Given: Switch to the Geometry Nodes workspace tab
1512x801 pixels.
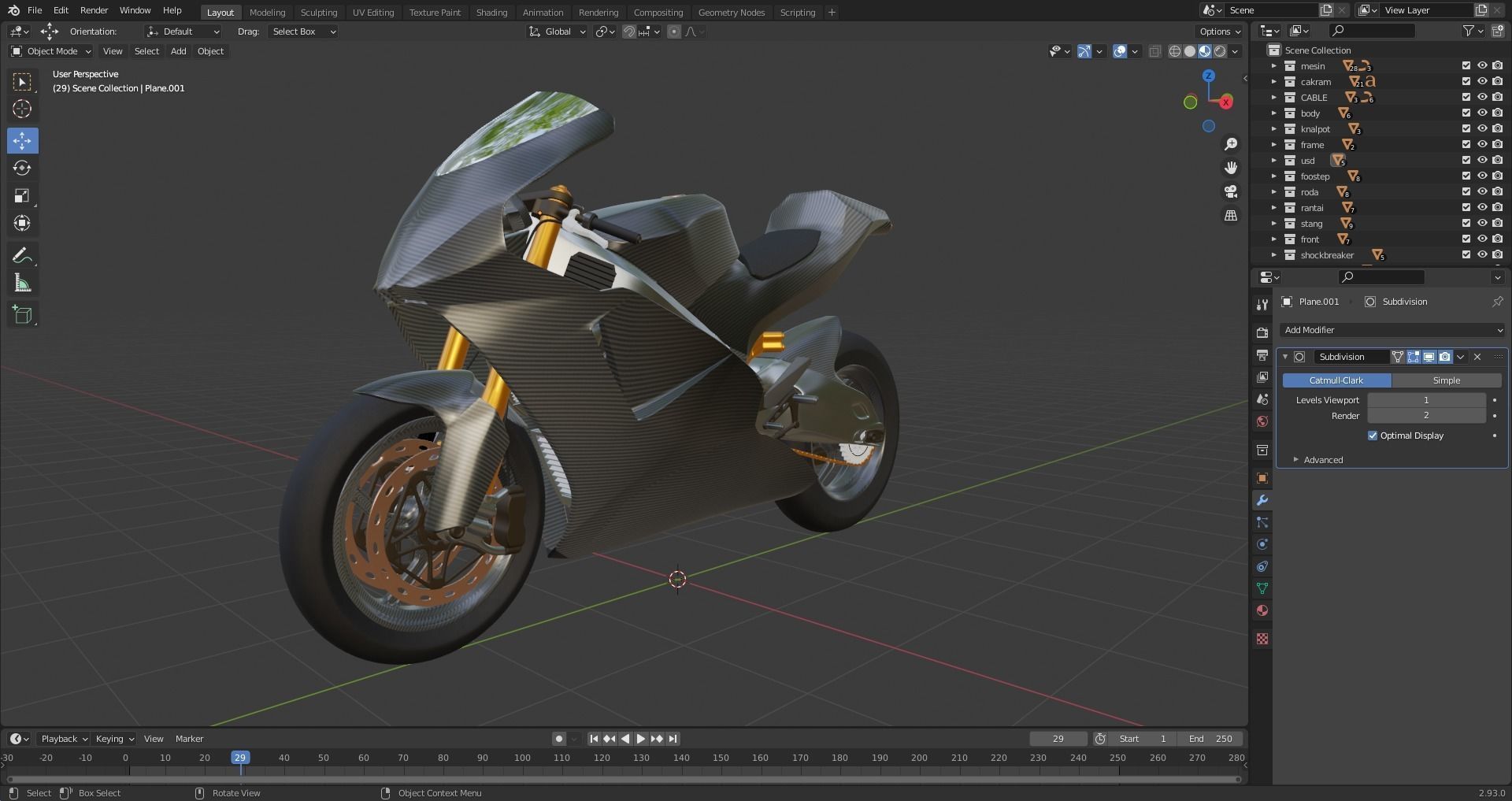Looking at the screenshot, I should tap(732, 13).
